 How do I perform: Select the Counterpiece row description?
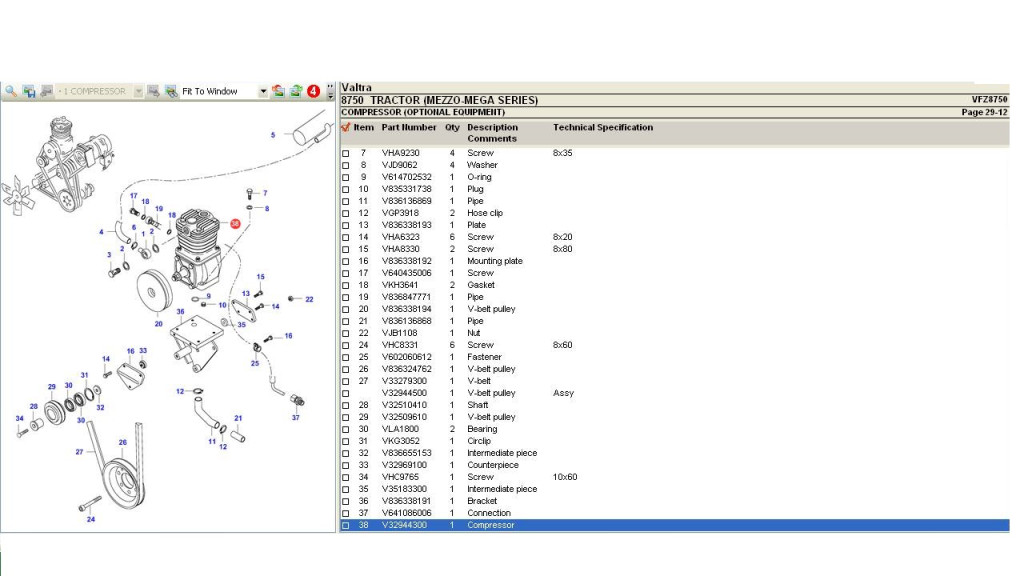(x=493, y=465)
